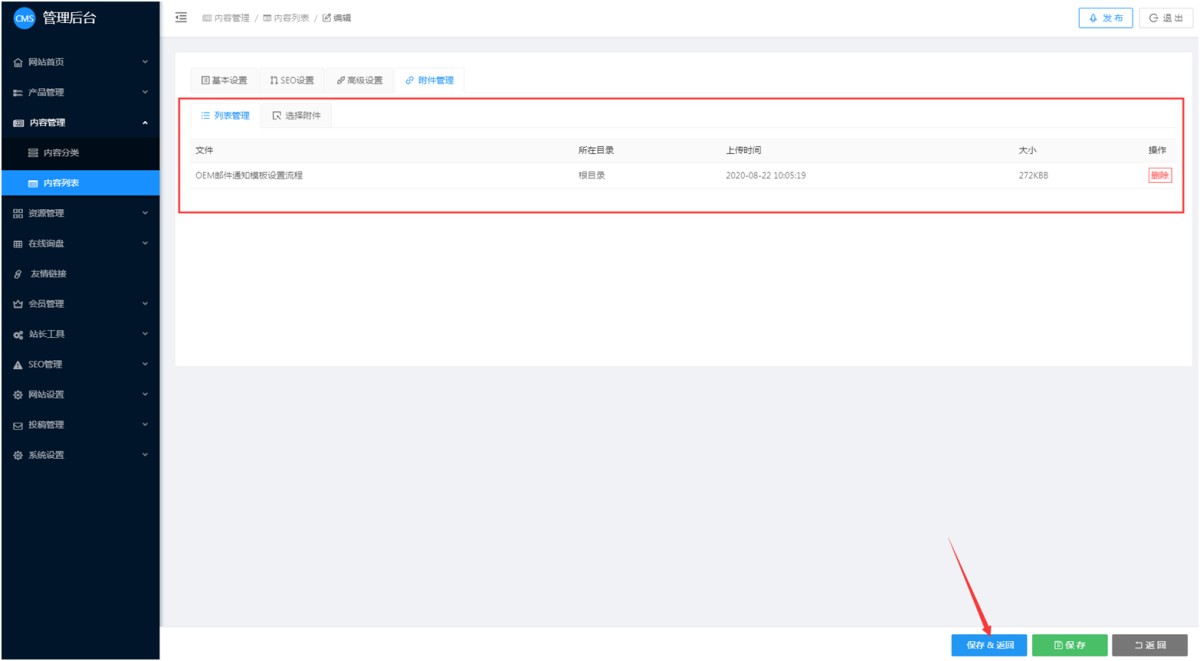The width and height of the screenshot is (1200, 661).
Task: Expand the 会员管理 menu chevron
Action: [x=145, y=304]
